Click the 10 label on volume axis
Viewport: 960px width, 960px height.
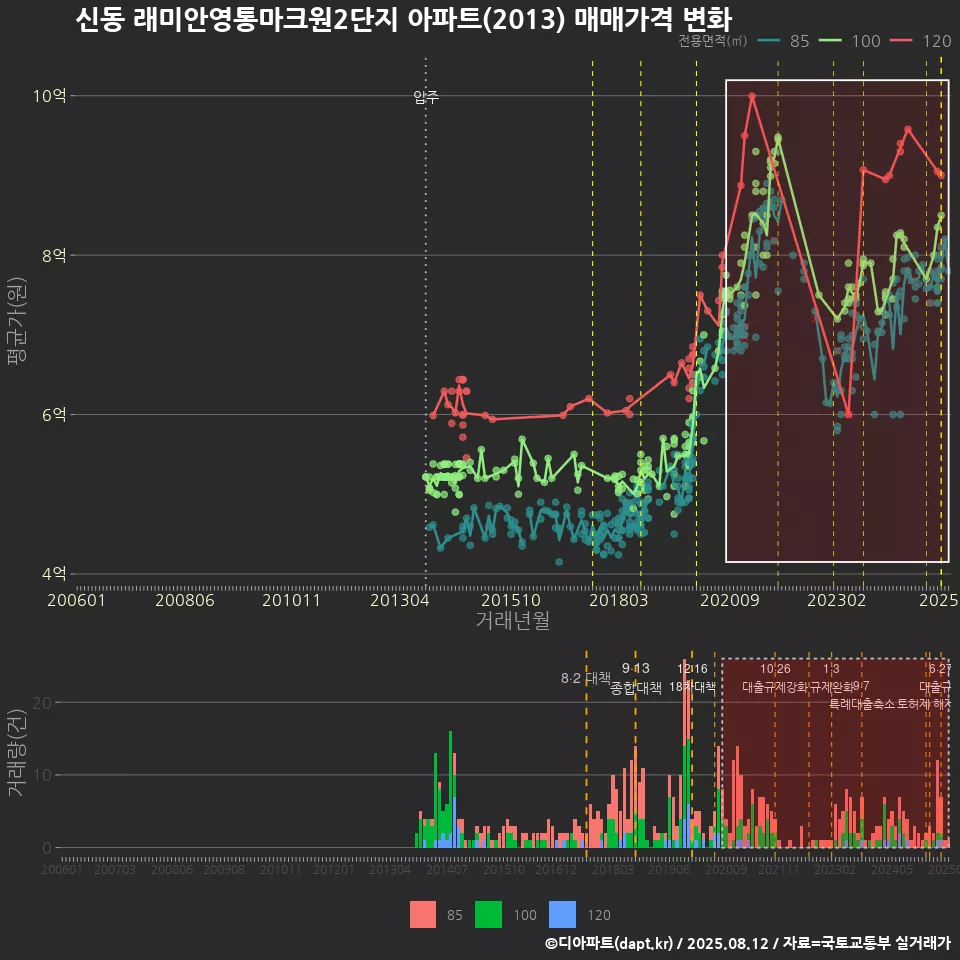(x=42, y=775)
